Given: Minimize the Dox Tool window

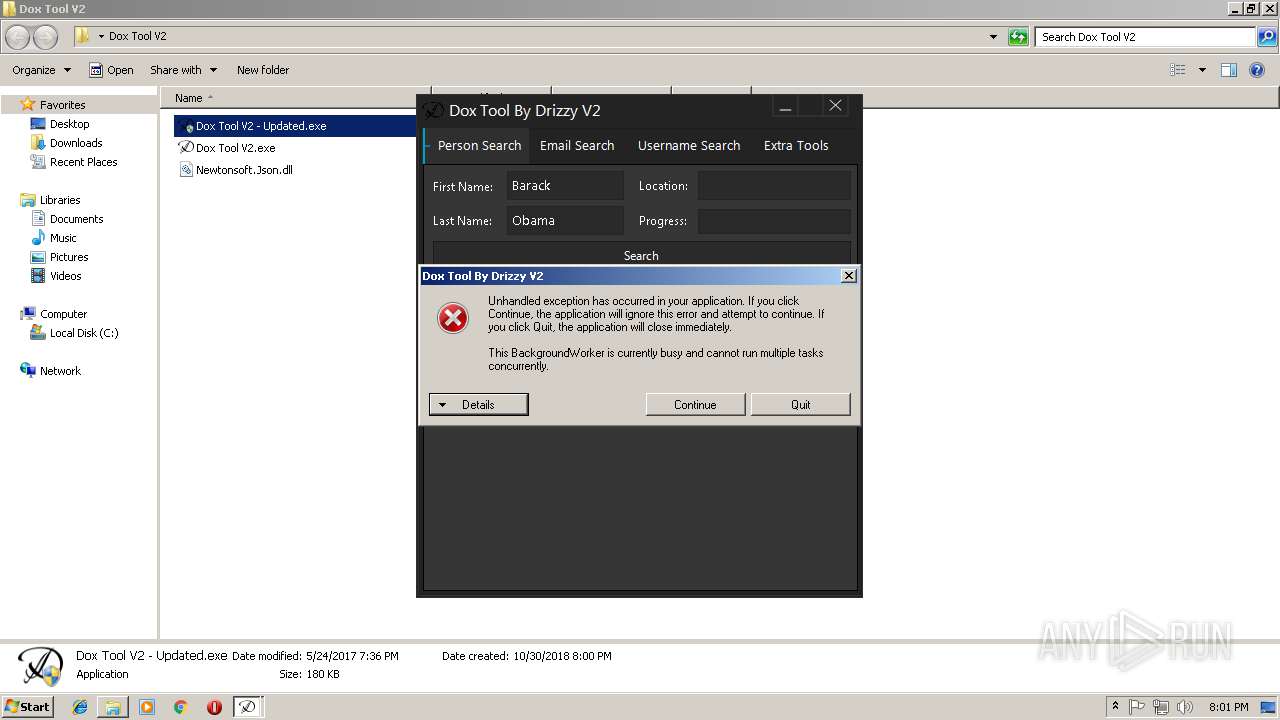Looking at the screenshot, I should pyautogui.click(x=786, y=107).
